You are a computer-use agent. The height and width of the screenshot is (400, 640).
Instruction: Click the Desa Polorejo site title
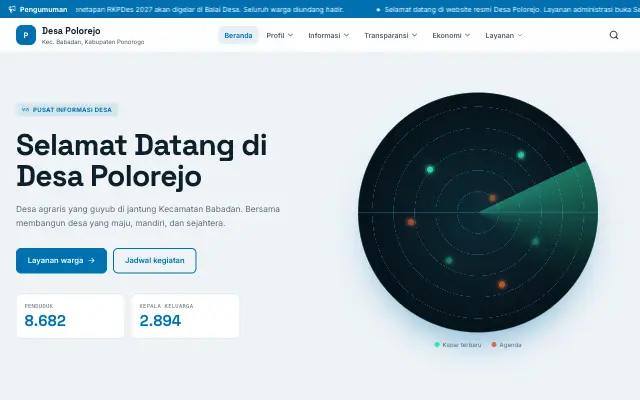tap(71, 31)
